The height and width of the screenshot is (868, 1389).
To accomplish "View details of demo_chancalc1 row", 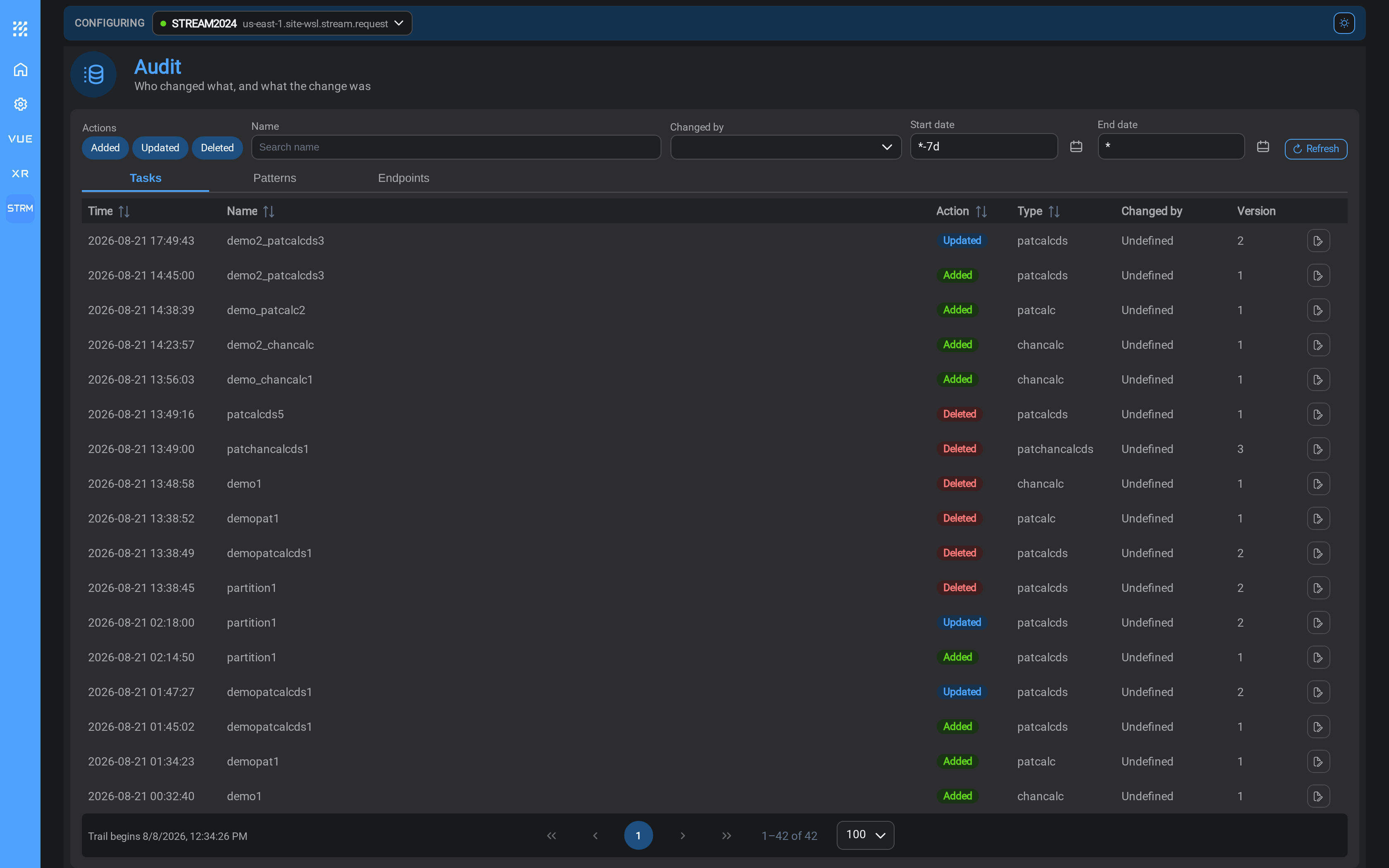I will pyautogui.click(x=1318, y=379).
